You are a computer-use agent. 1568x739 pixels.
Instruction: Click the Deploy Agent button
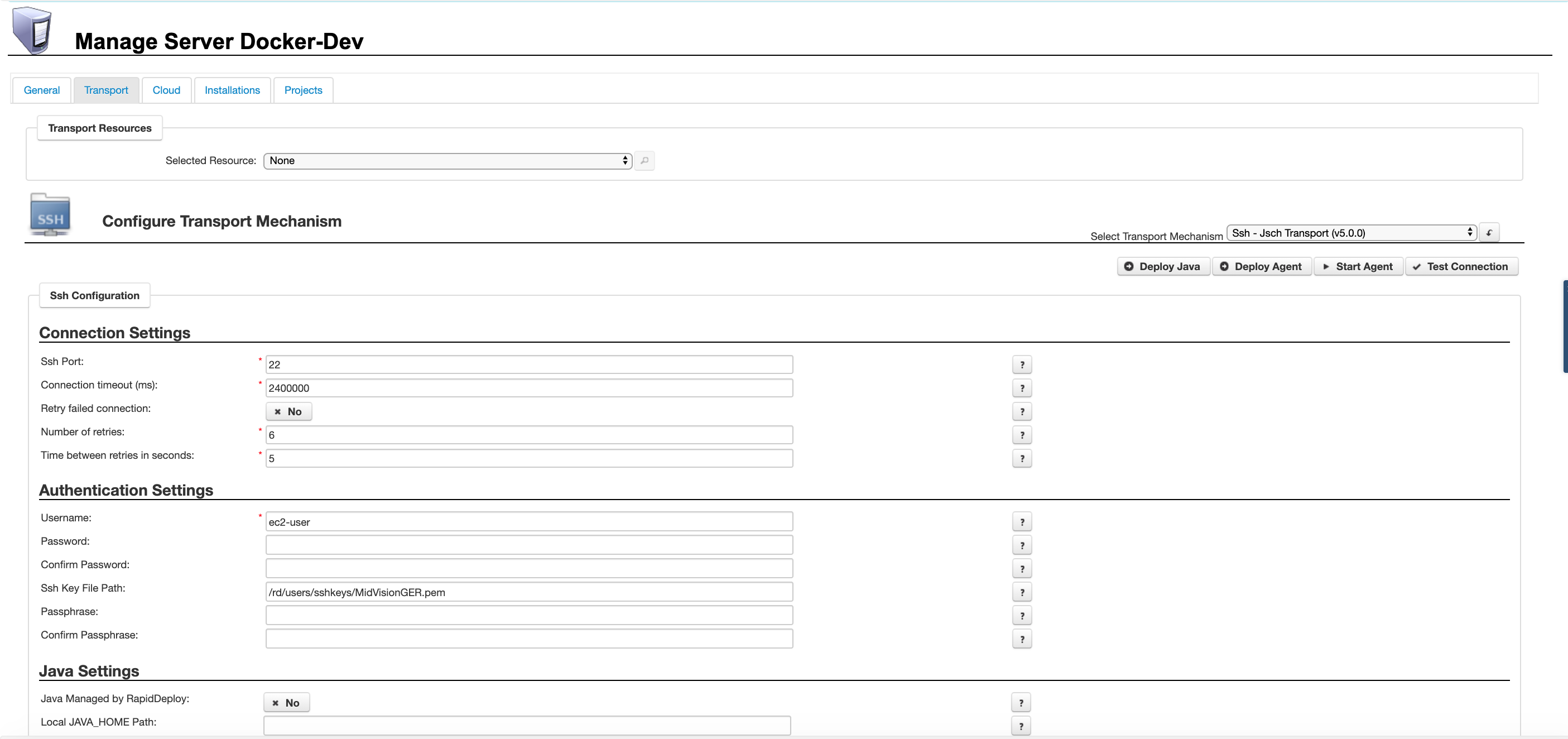(x=1261, y=267)
